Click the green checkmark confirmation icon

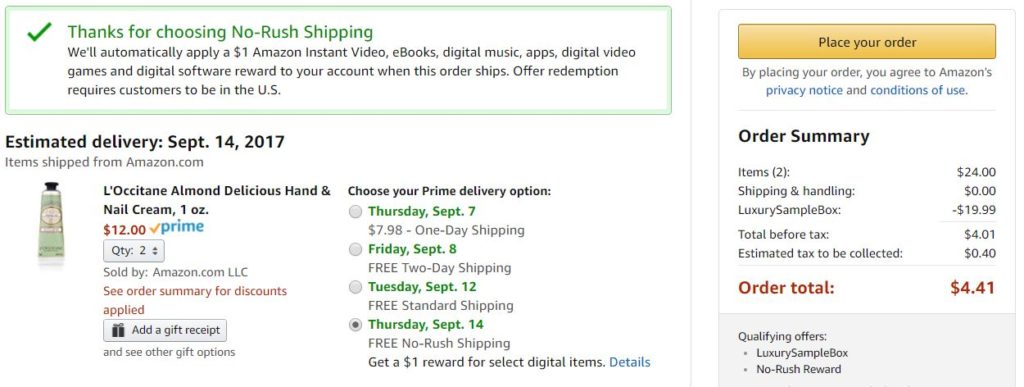(x=39, y=32)
